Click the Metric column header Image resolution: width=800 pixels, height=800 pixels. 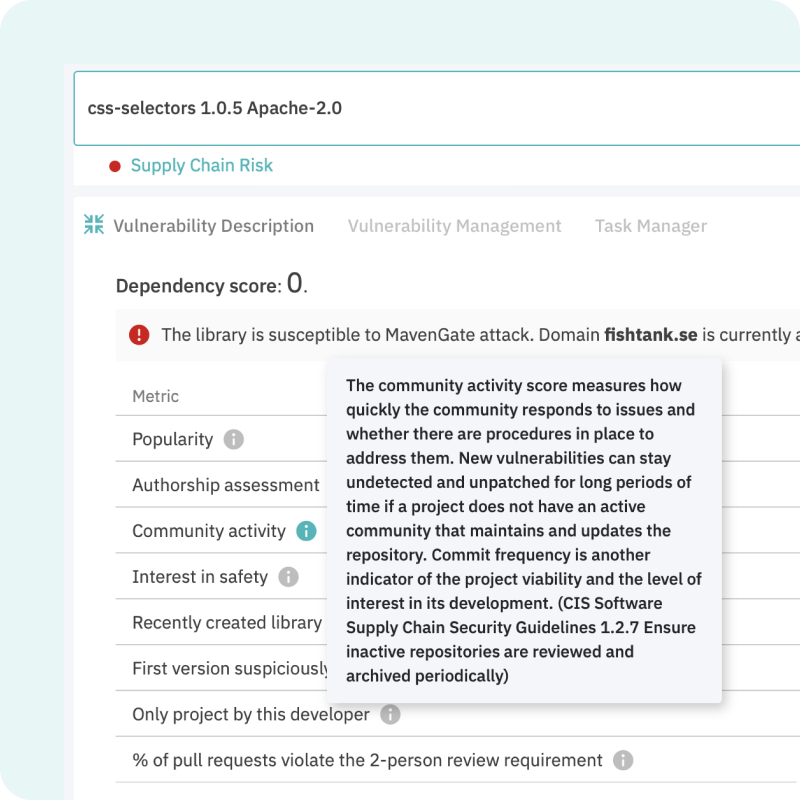156,396
